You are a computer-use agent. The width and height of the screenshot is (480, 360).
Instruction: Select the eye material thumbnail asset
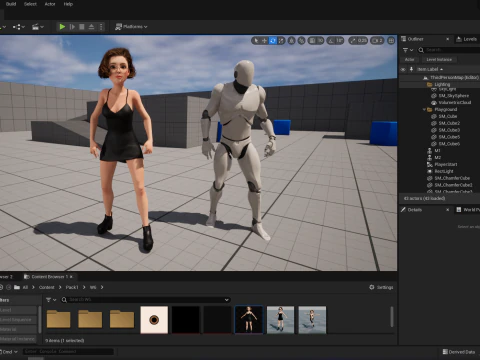coord(154,320)
